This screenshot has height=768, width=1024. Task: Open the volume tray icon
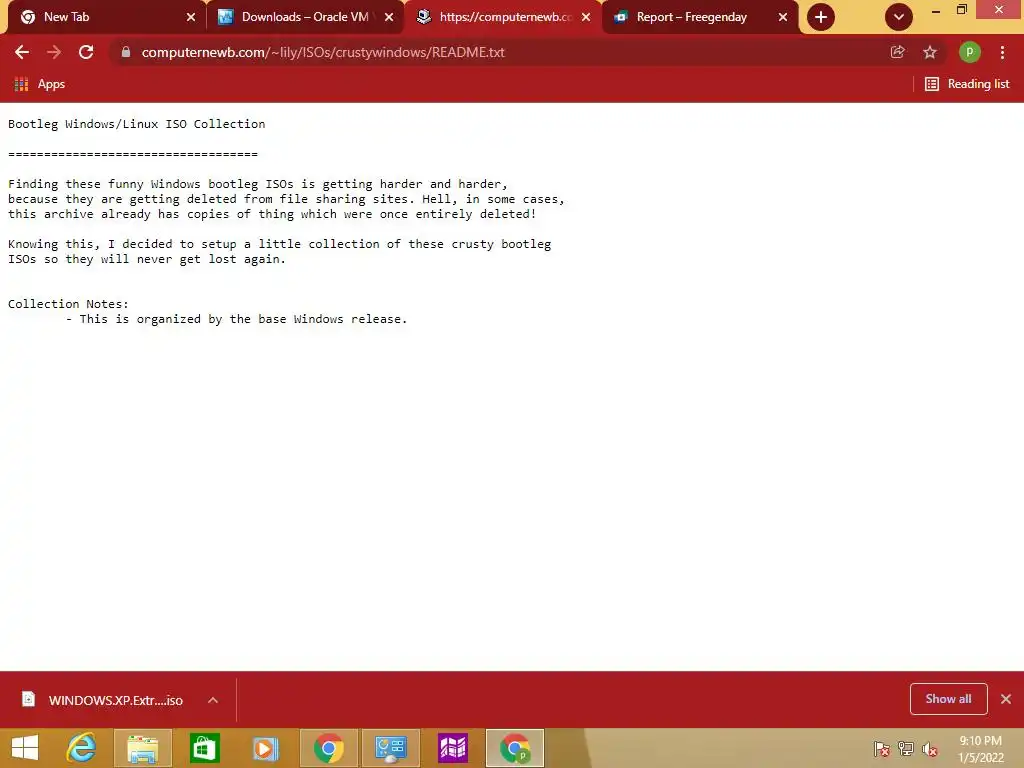(x=930, y=748)
